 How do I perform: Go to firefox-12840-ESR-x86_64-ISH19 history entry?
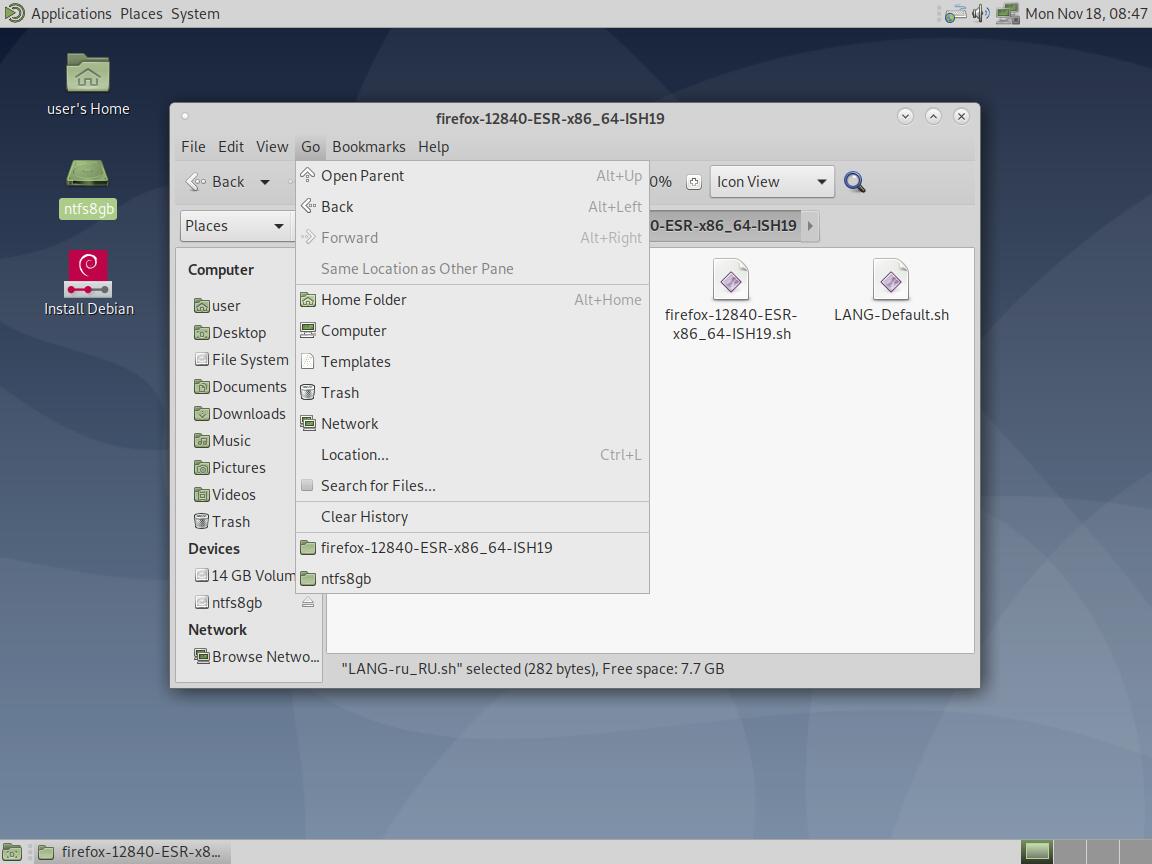pyautogui.click(x=472, y=547)
